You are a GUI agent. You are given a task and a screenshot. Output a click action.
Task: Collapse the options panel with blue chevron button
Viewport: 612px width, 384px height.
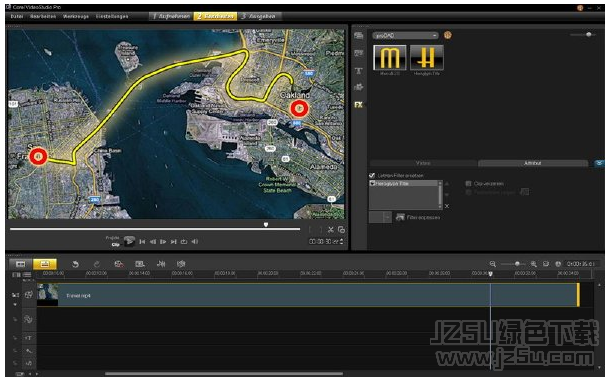[599, 163]
